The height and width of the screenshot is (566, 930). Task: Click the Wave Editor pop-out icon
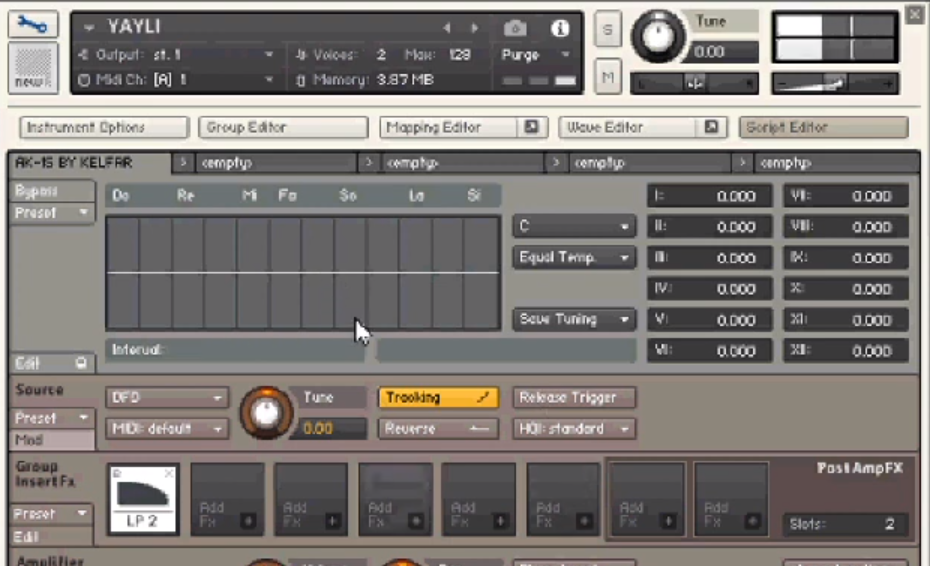click(711, 127)
